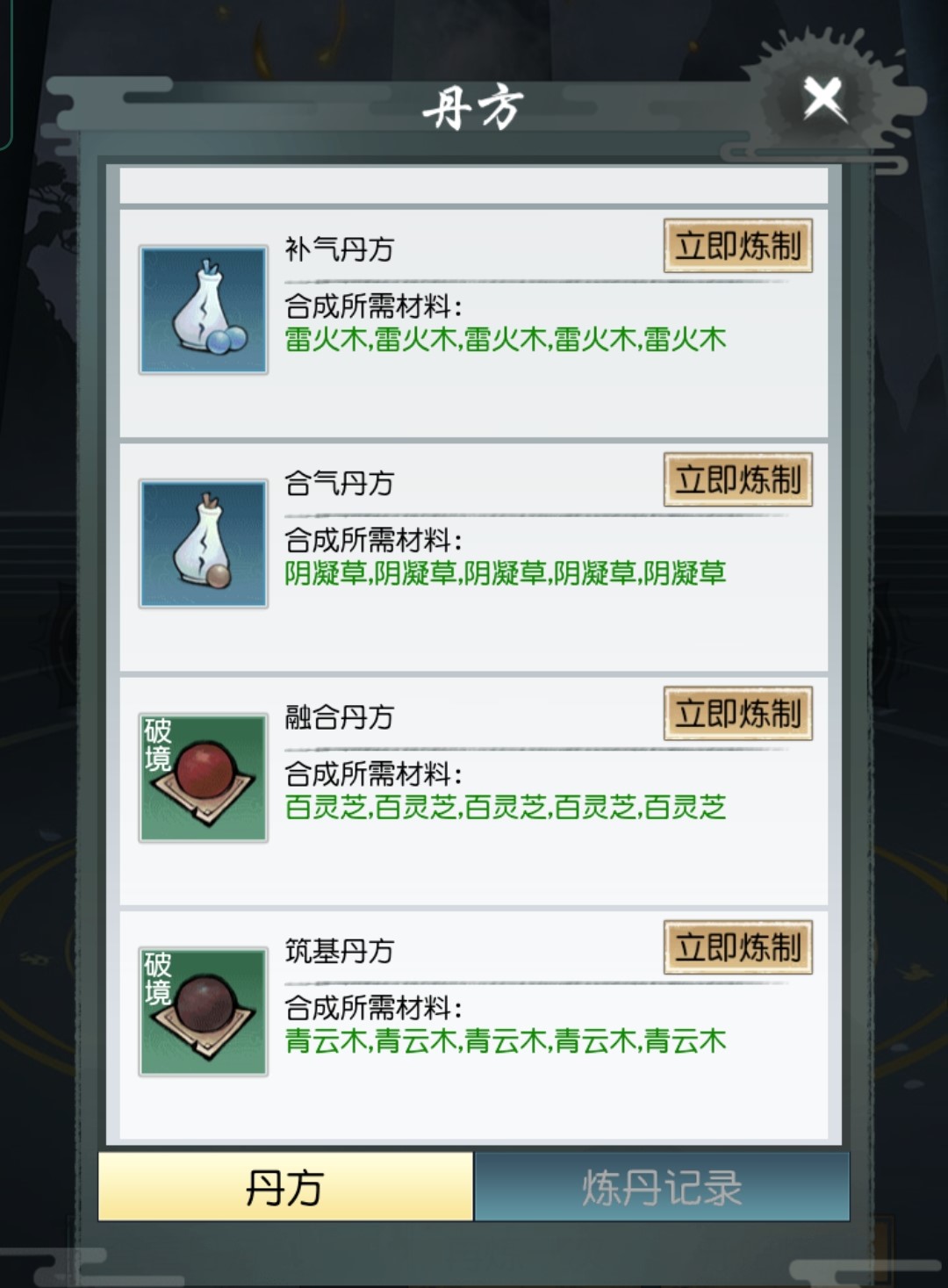Switch to the 炼丹记录 tab
This screenshot has height=1288, width=948.
(662, 1187)
